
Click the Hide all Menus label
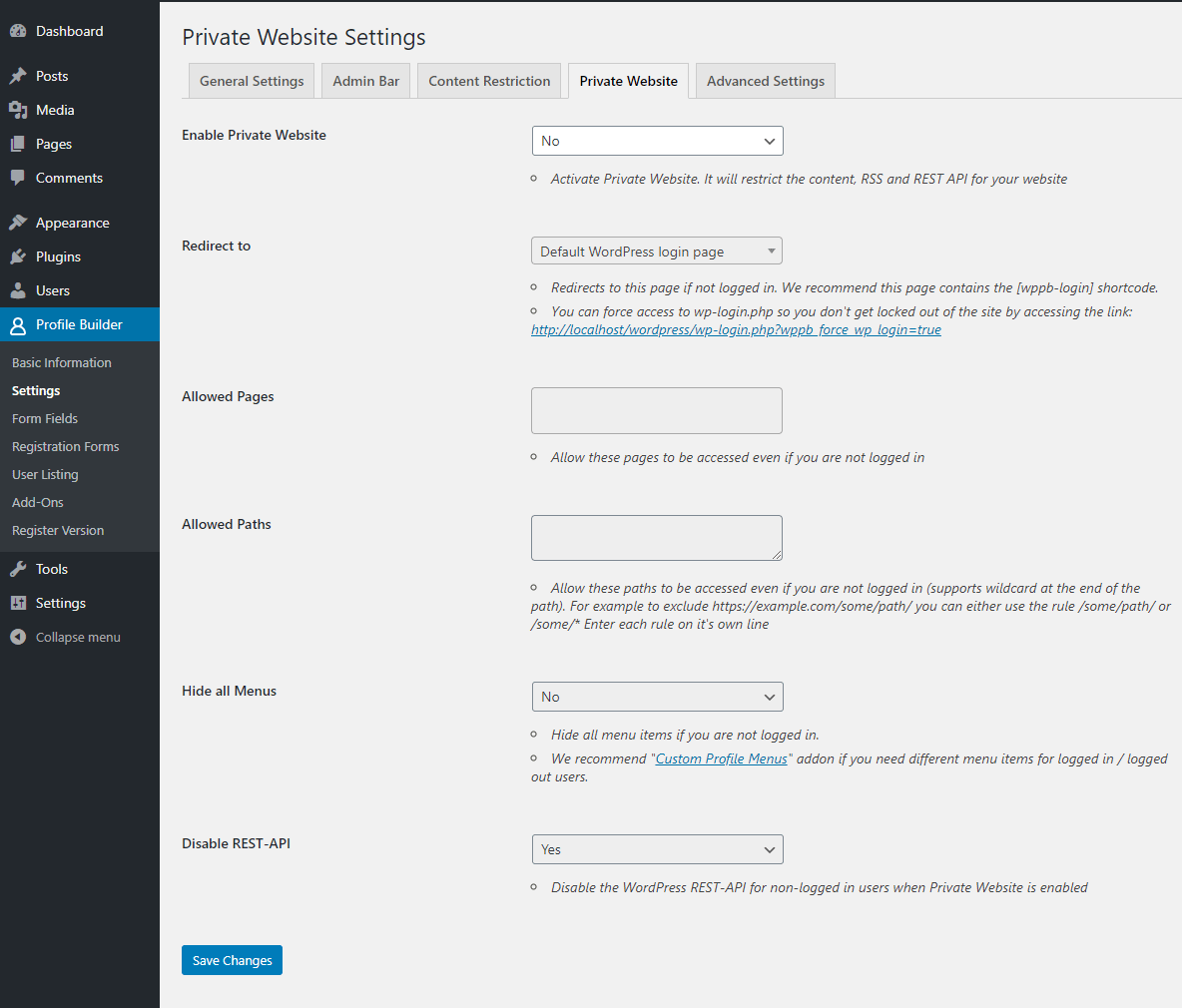pos(230,691)
